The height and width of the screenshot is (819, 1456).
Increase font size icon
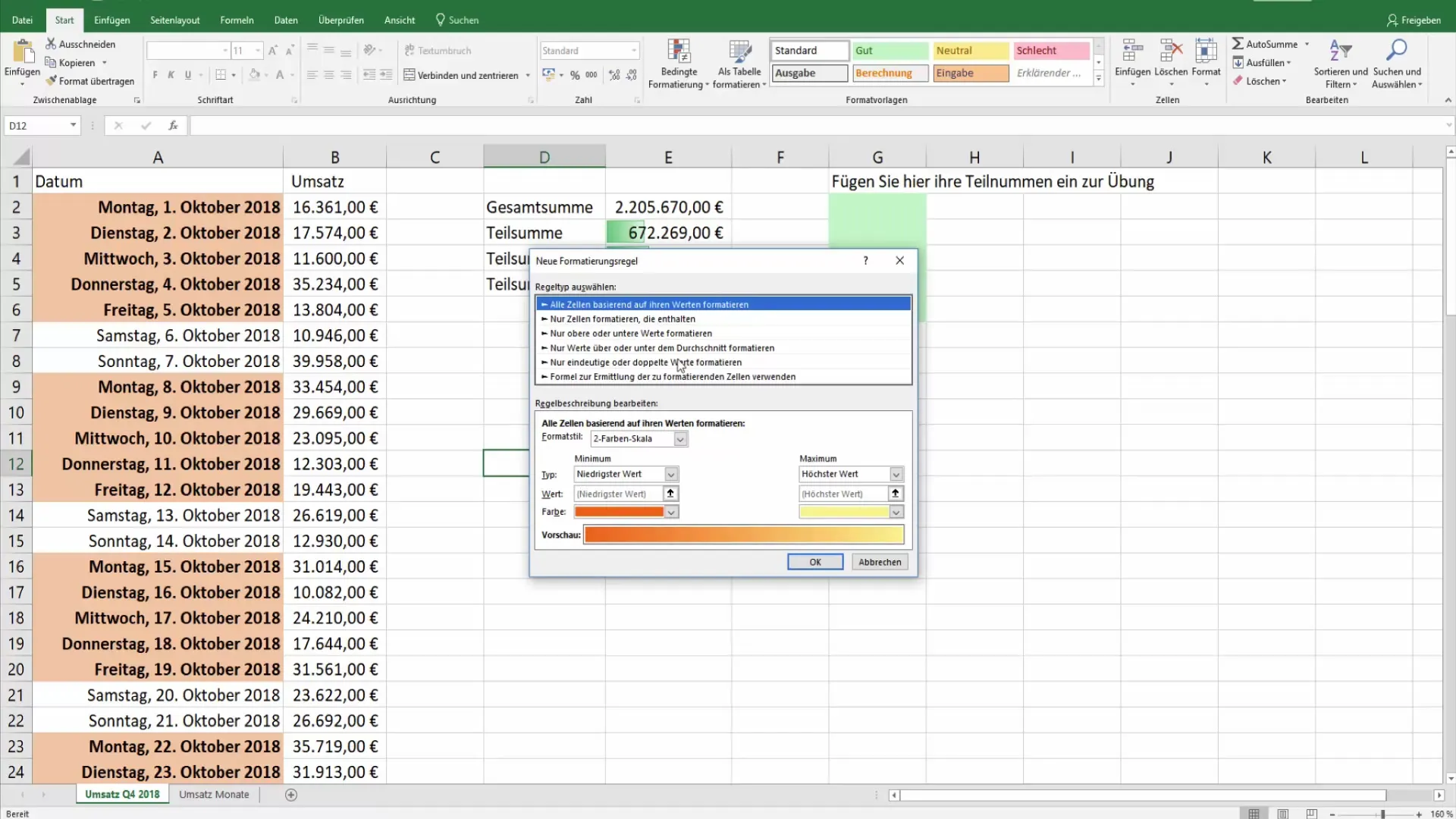coord(273,50)
